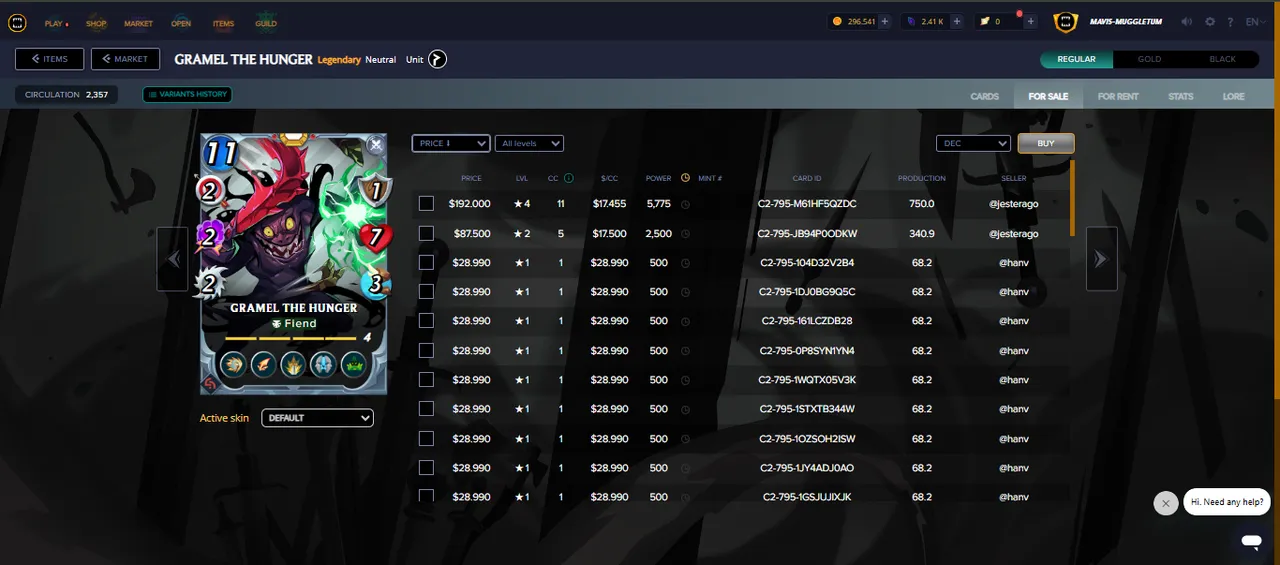Open seller @jesterago on the $192.000 row

coord(1014,204)
